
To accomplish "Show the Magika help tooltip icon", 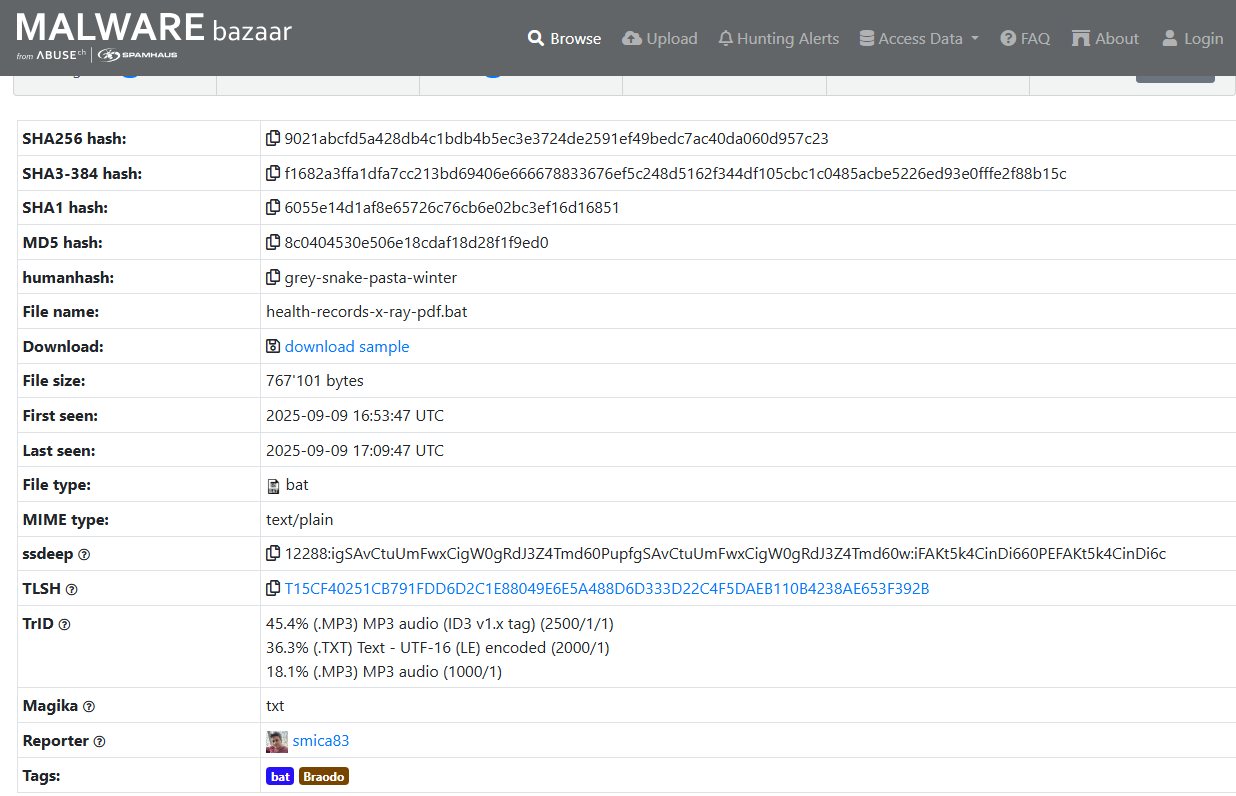I will coord(89,707).
